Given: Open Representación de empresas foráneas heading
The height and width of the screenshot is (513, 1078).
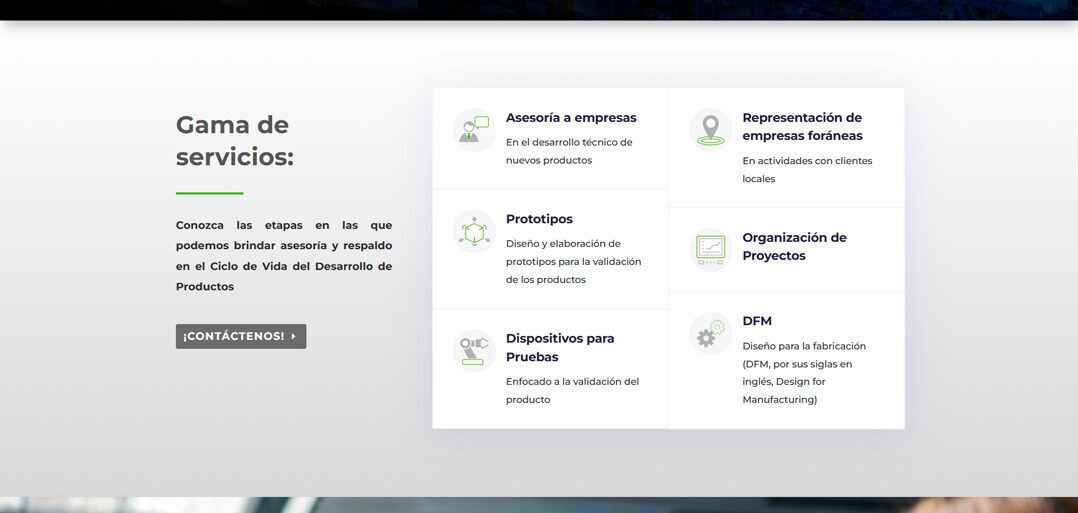Looking at the screenshot, I should point(801,127).
